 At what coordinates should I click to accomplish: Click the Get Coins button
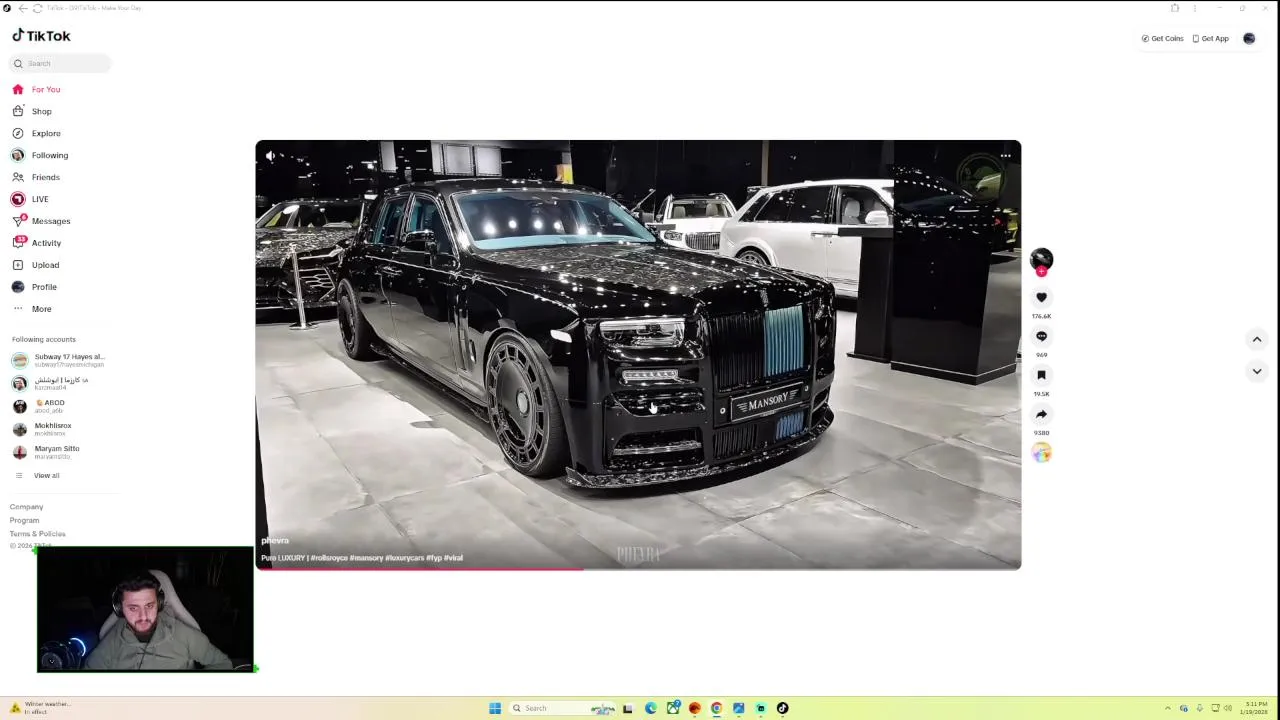coord(1162,39)
